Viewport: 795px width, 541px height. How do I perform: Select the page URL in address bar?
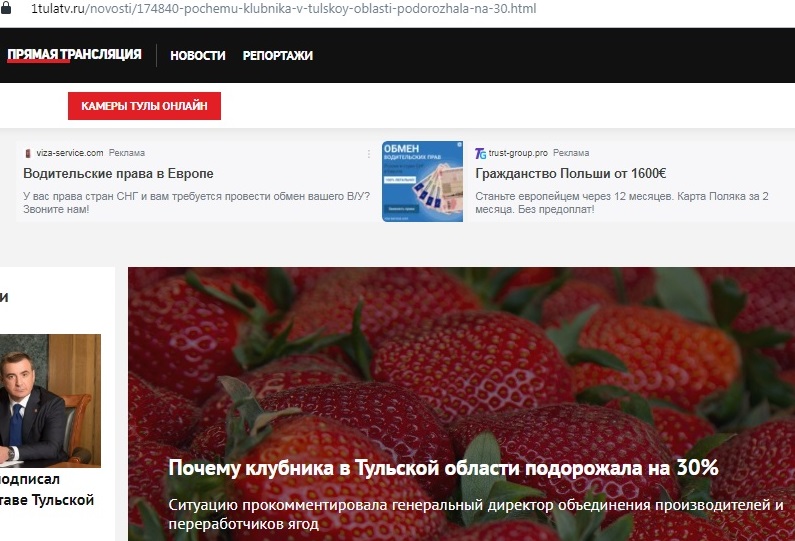point(283,9)
